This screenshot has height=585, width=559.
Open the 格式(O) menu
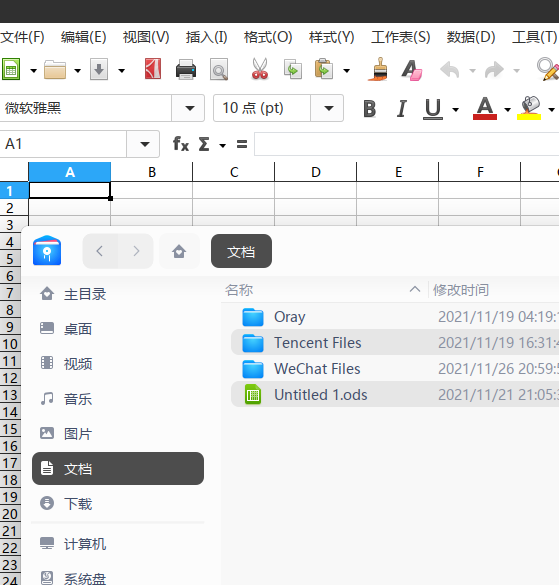(268, 37)
